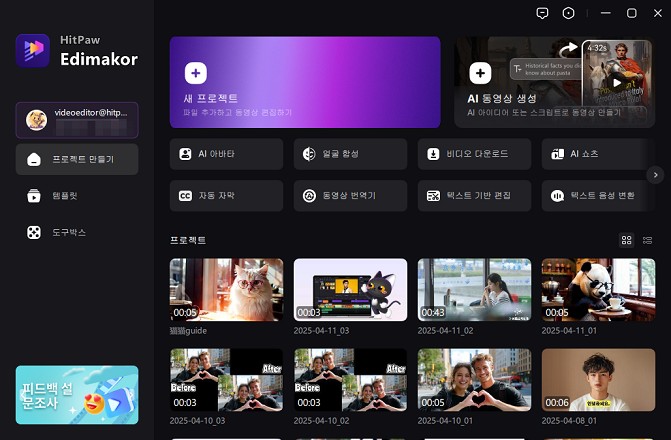This screenshot has width=671, height=440.
Task: Open the hexagon settings icon in title bar
Action: click(x=568, y=13)
